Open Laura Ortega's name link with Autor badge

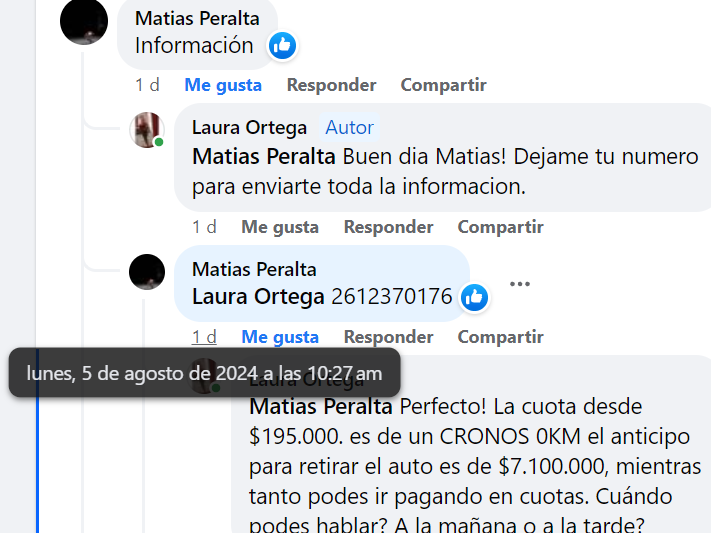[249, 127]
